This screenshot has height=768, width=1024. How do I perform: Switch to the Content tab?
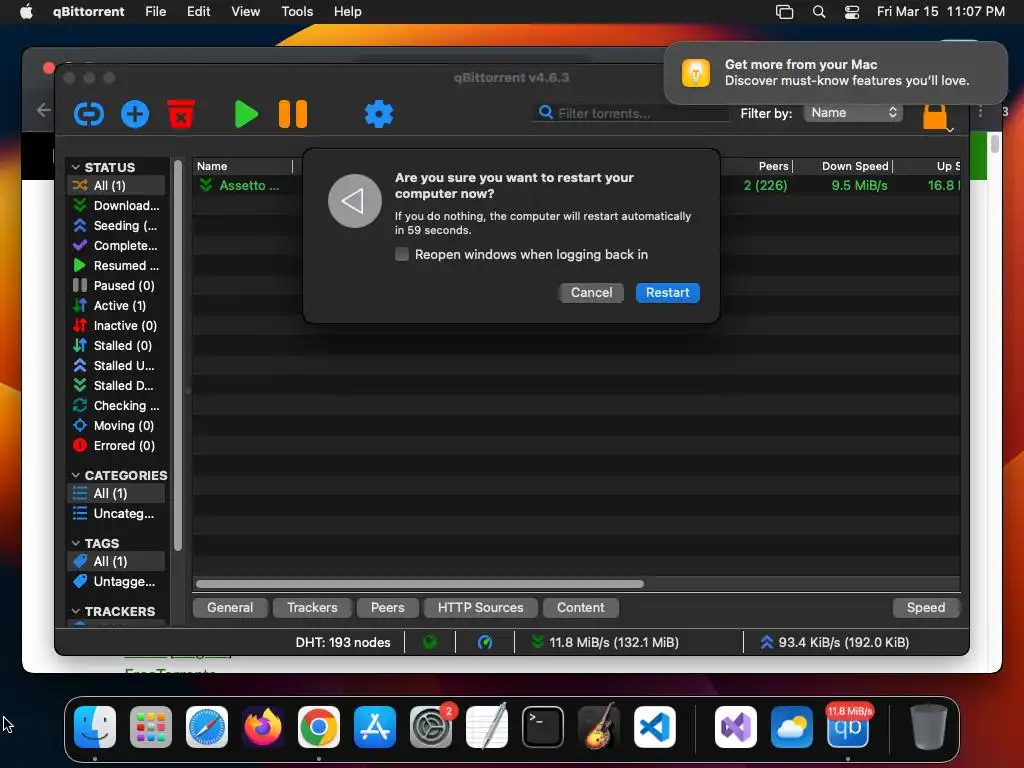(581, 608)
